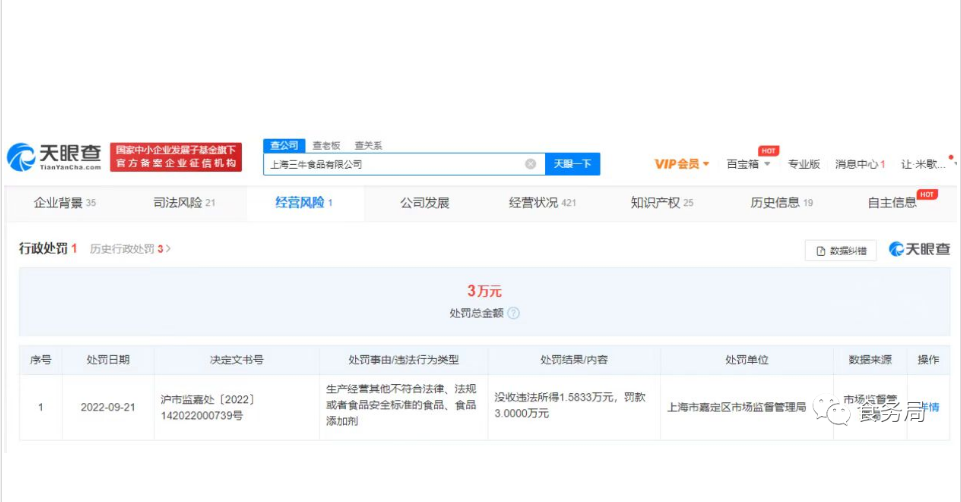
Task: Click the Tianyancha watermark logo beside 数据纠错
Action: (919, 249)
